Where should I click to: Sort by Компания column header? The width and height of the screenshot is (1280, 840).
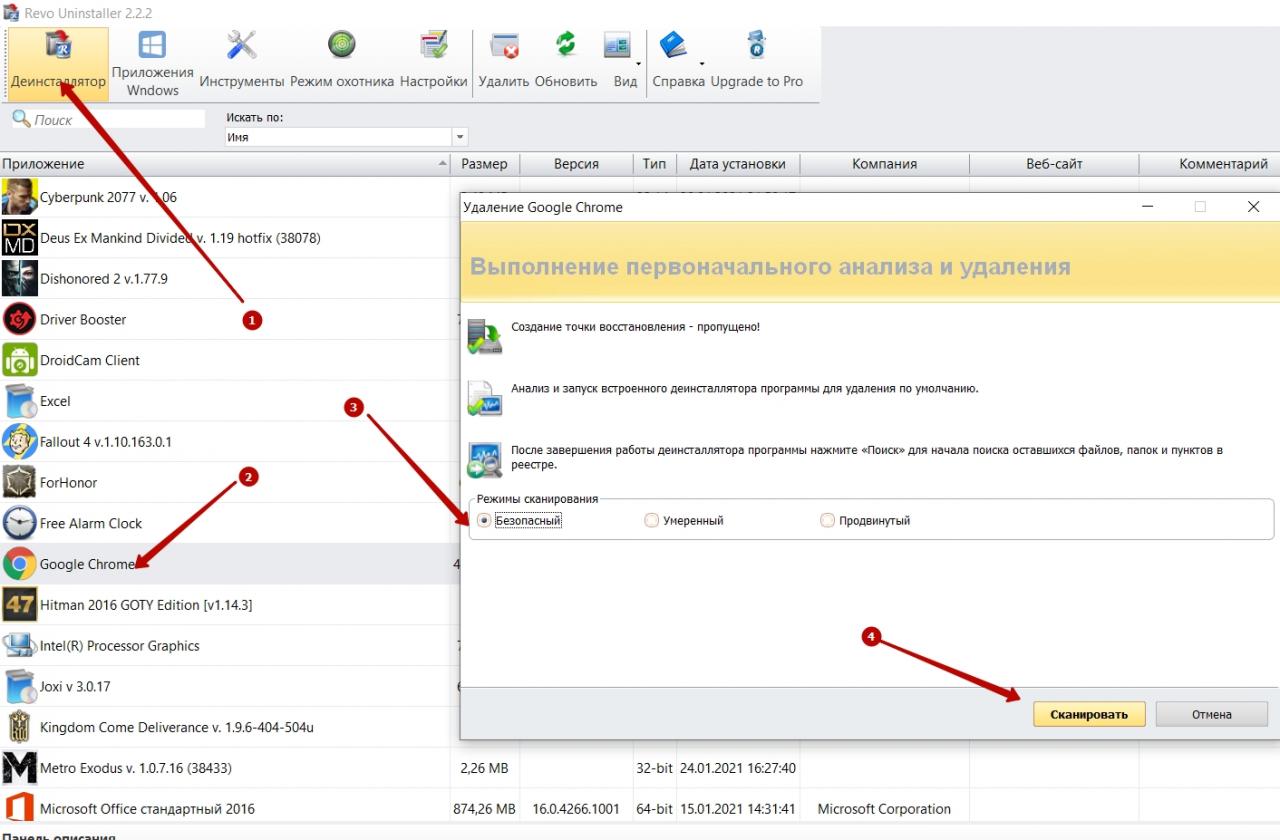885,164
